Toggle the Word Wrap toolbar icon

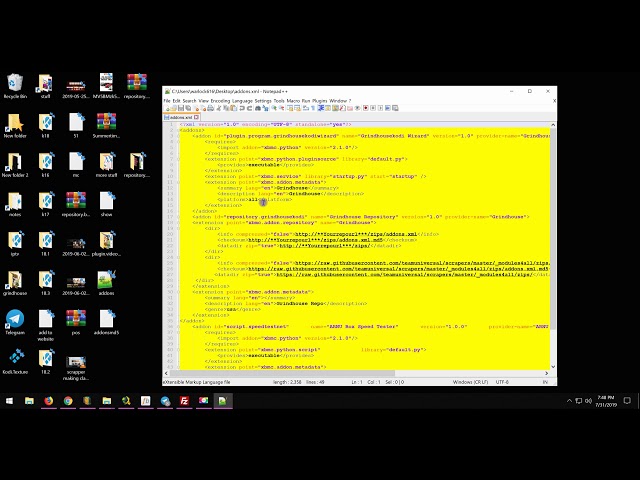pyautogui.click(x=305, y=108)
